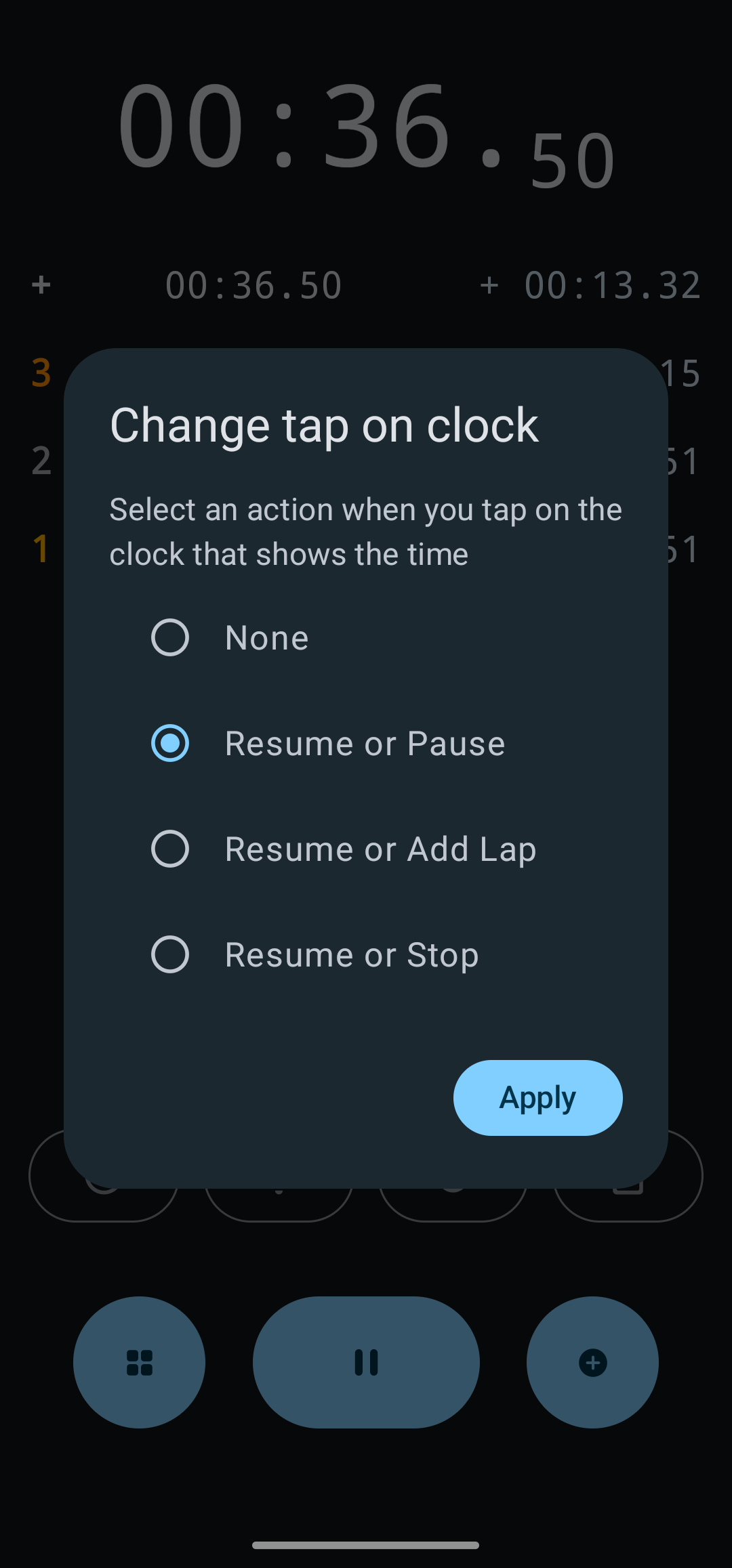Click the "Change tap on clock" dialog title
The height and width of the screenshot is (1568, 732).
pyautogui.click(x=324, y=425)
